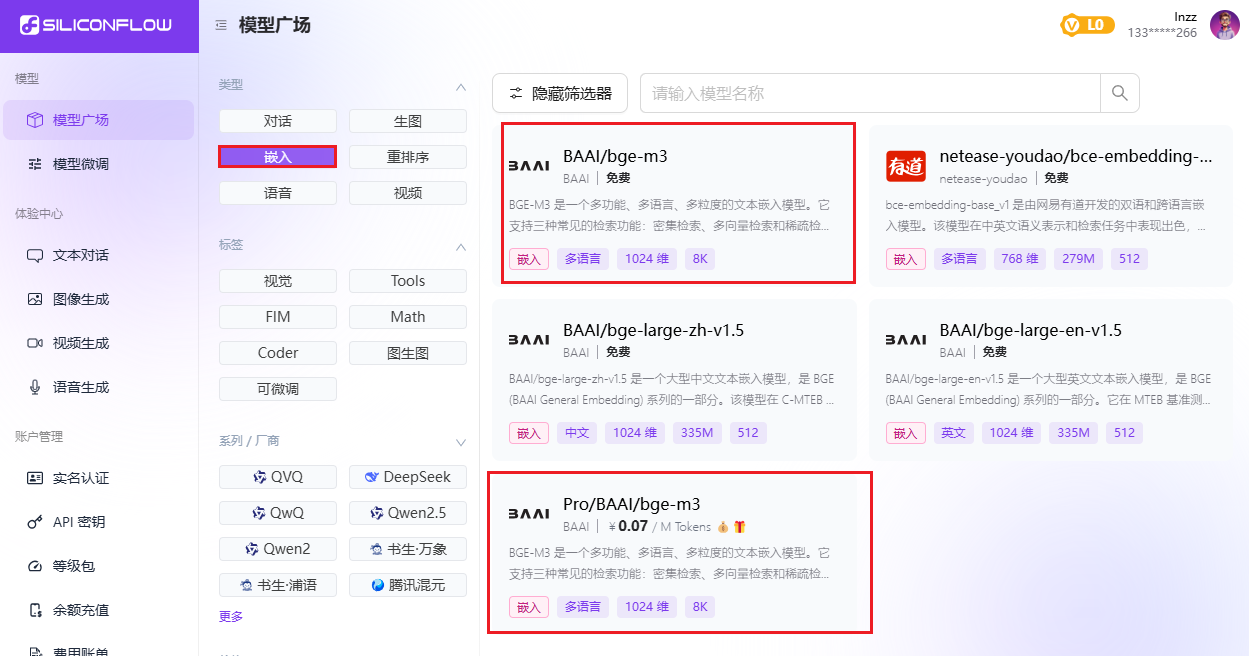Filter by 书生·浦语 series

coord(278,585)
